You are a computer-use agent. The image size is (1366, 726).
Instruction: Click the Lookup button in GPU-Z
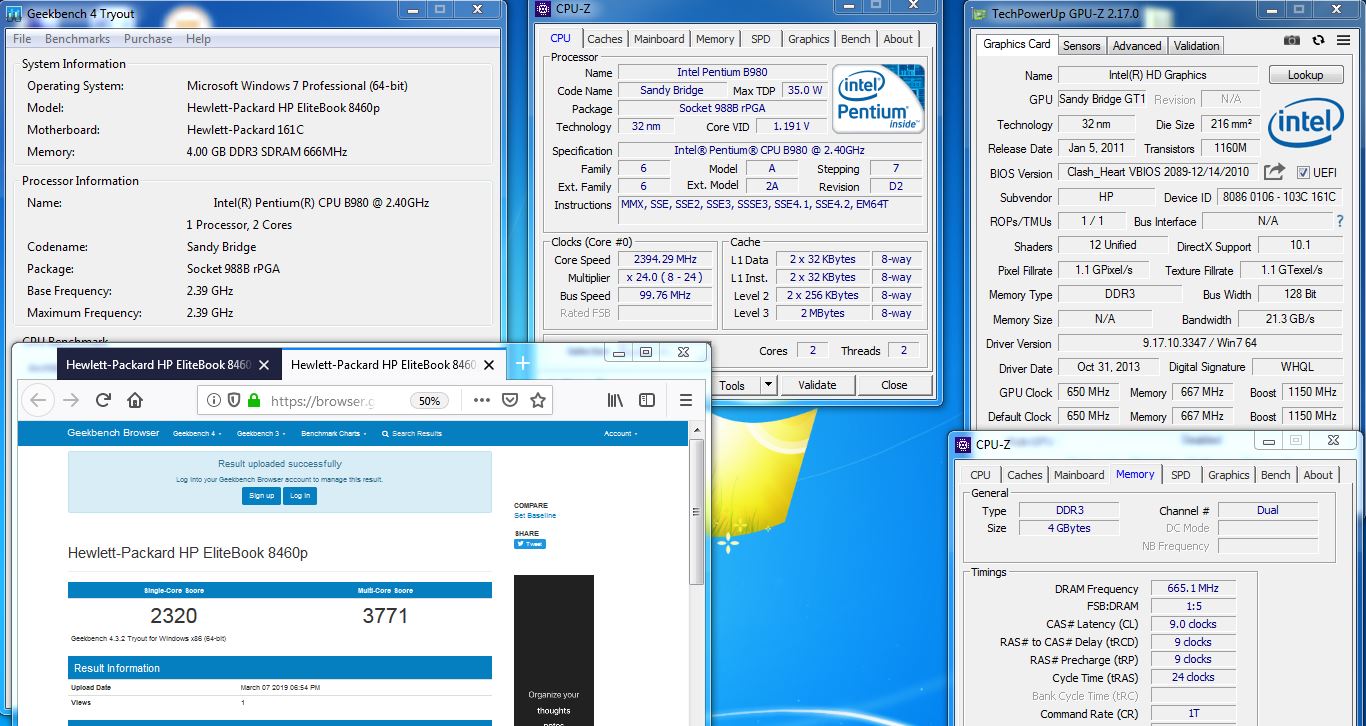(x=1305, y=75)
